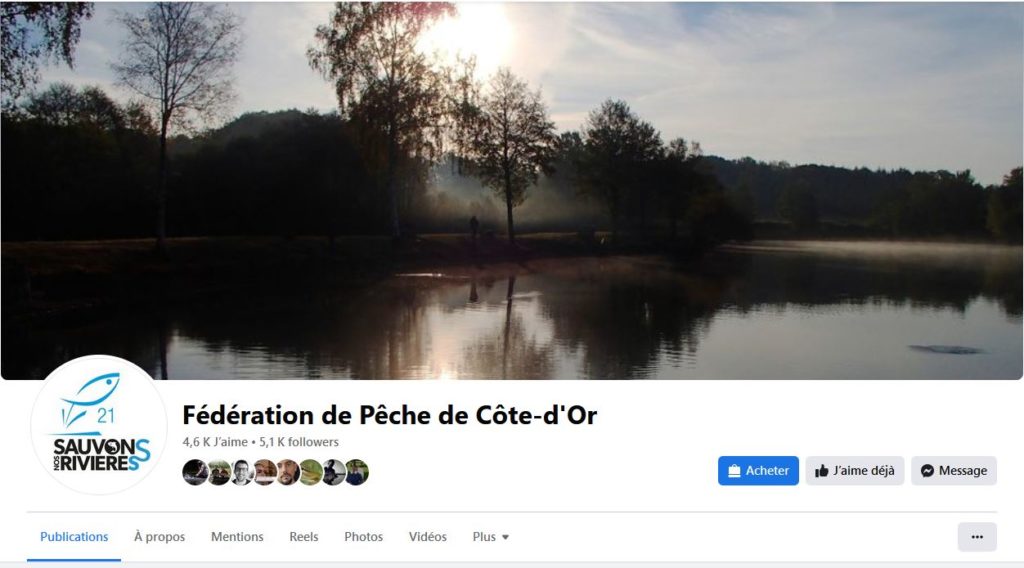1024x568 pixels.
Task: Open the three-dots more options button
Action: click(x=977, y=537)
